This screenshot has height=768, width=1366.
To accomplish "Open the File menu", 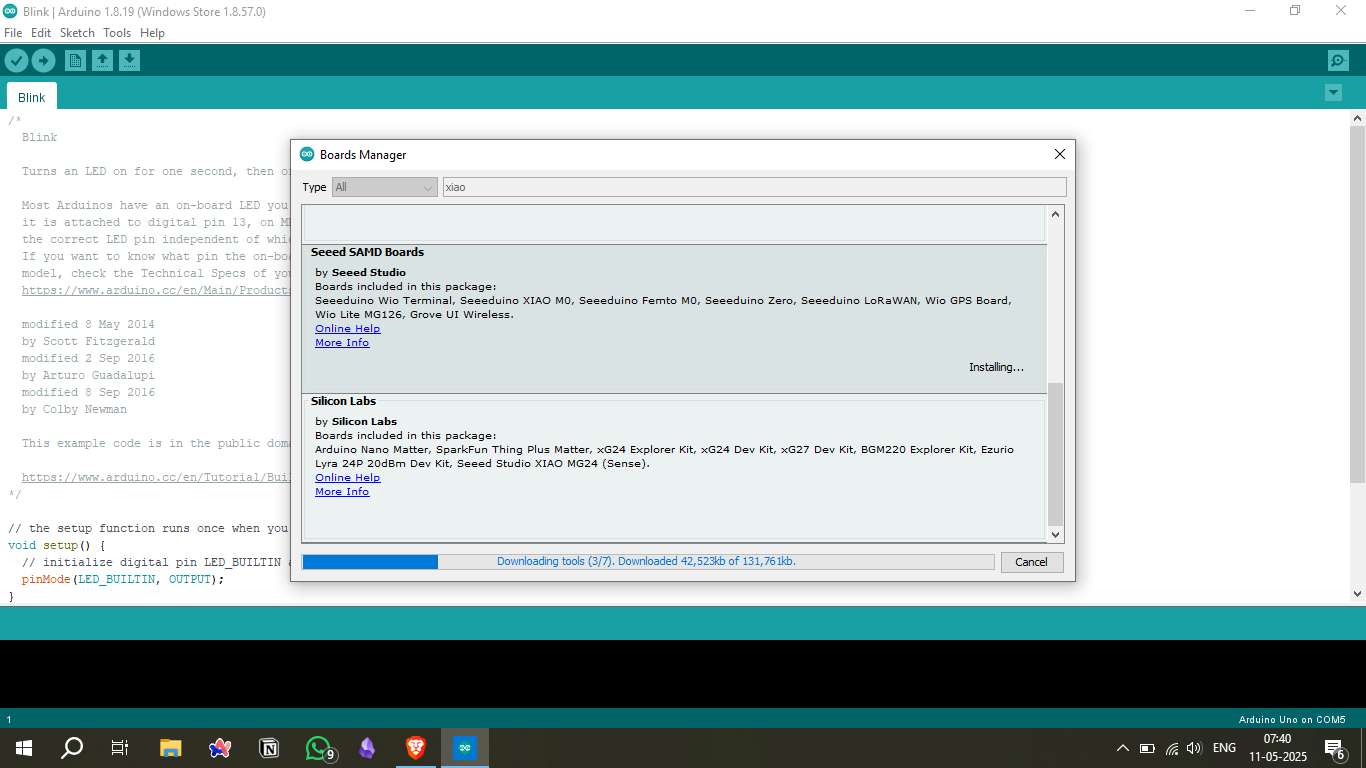I will [13, 33].
